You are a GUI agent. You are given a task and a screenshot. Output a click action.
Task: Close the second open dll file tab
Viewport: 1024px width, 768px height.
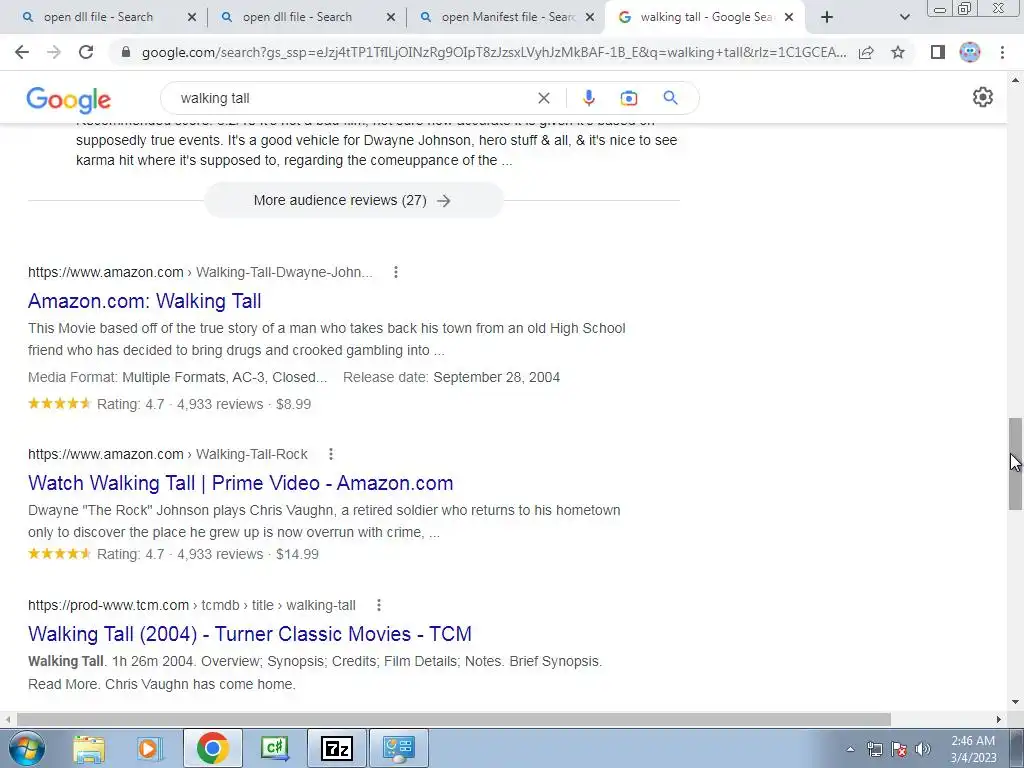click(x=391, y=18)
